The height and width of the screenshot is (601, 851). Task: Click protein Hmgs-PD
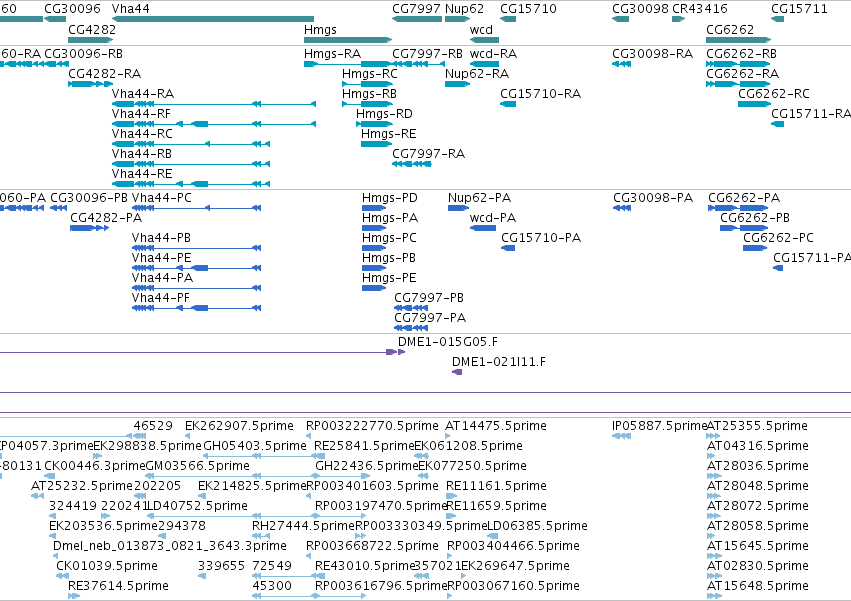click(374, 208)
